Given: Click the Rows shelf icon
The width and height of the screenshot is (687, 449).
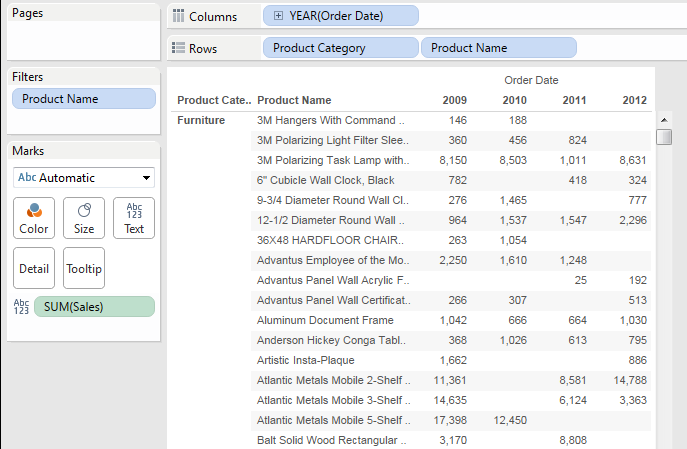Looking at the screenshot, I should pos(179,48).
